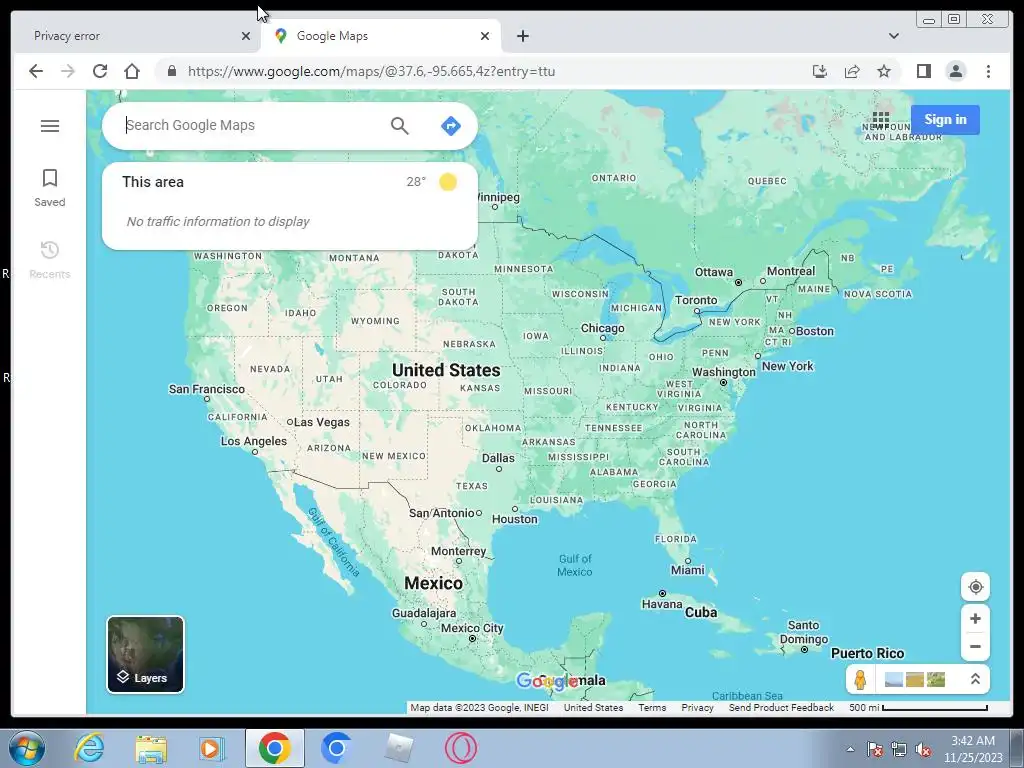Click the Havana city label
The width and height of the screenshot is (1024, 768).
point(662,603)
